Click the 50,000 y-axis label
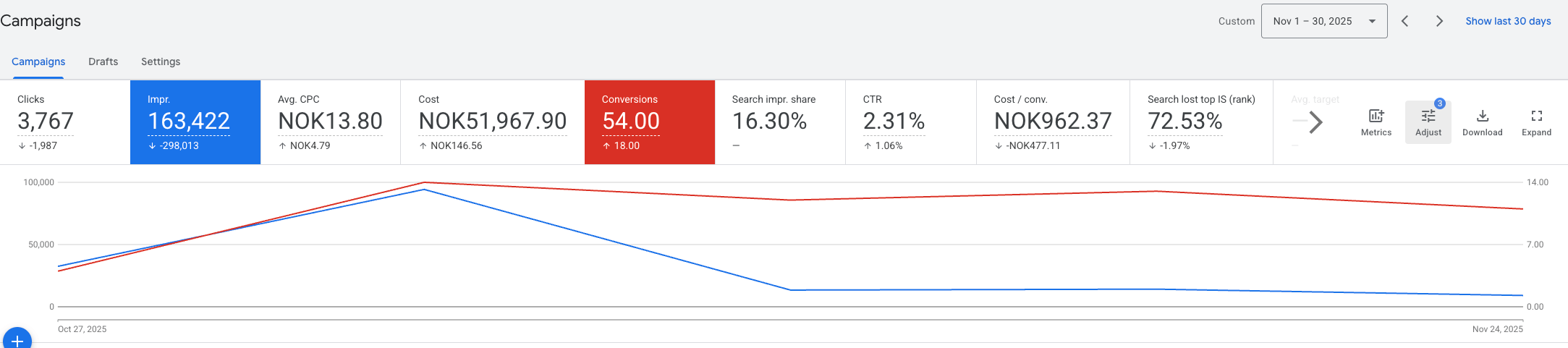Screen dimensions: 1568x348 pos(41,245)
